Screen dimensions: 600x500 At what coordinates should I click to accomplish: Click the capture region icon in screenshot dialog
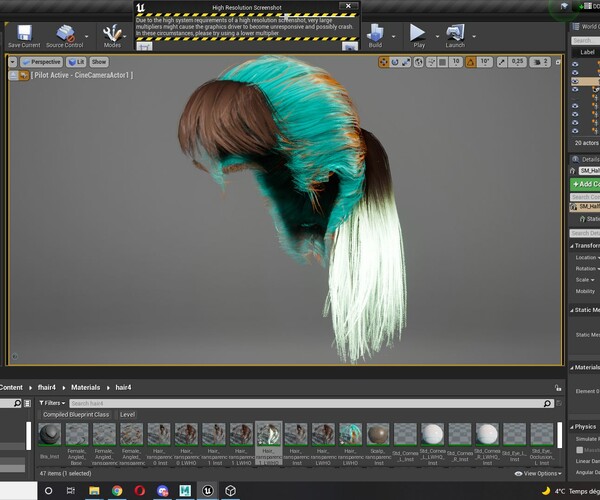click(x=144, y=46)
